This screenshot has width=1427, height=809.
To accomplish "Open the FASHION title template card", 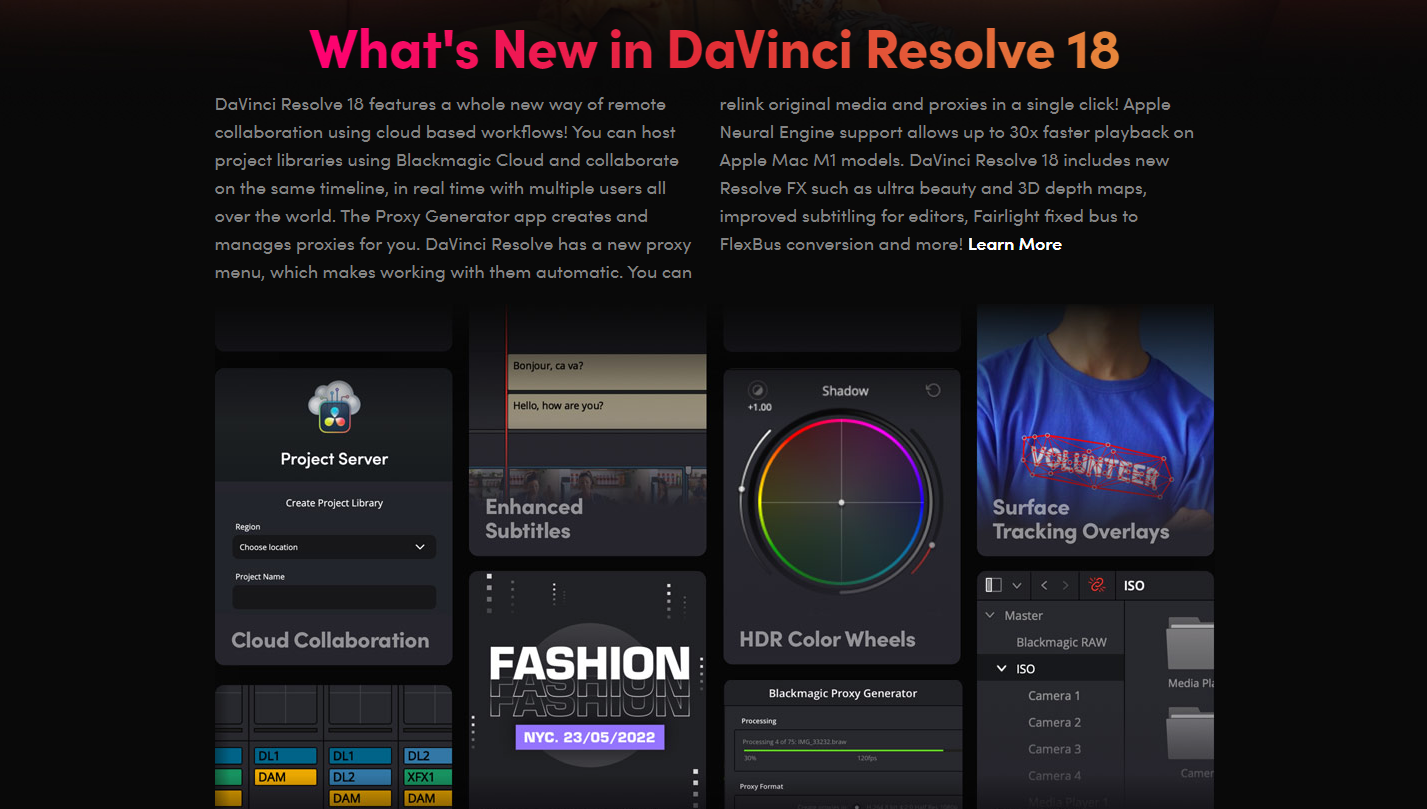I will (x=587, y=690).
